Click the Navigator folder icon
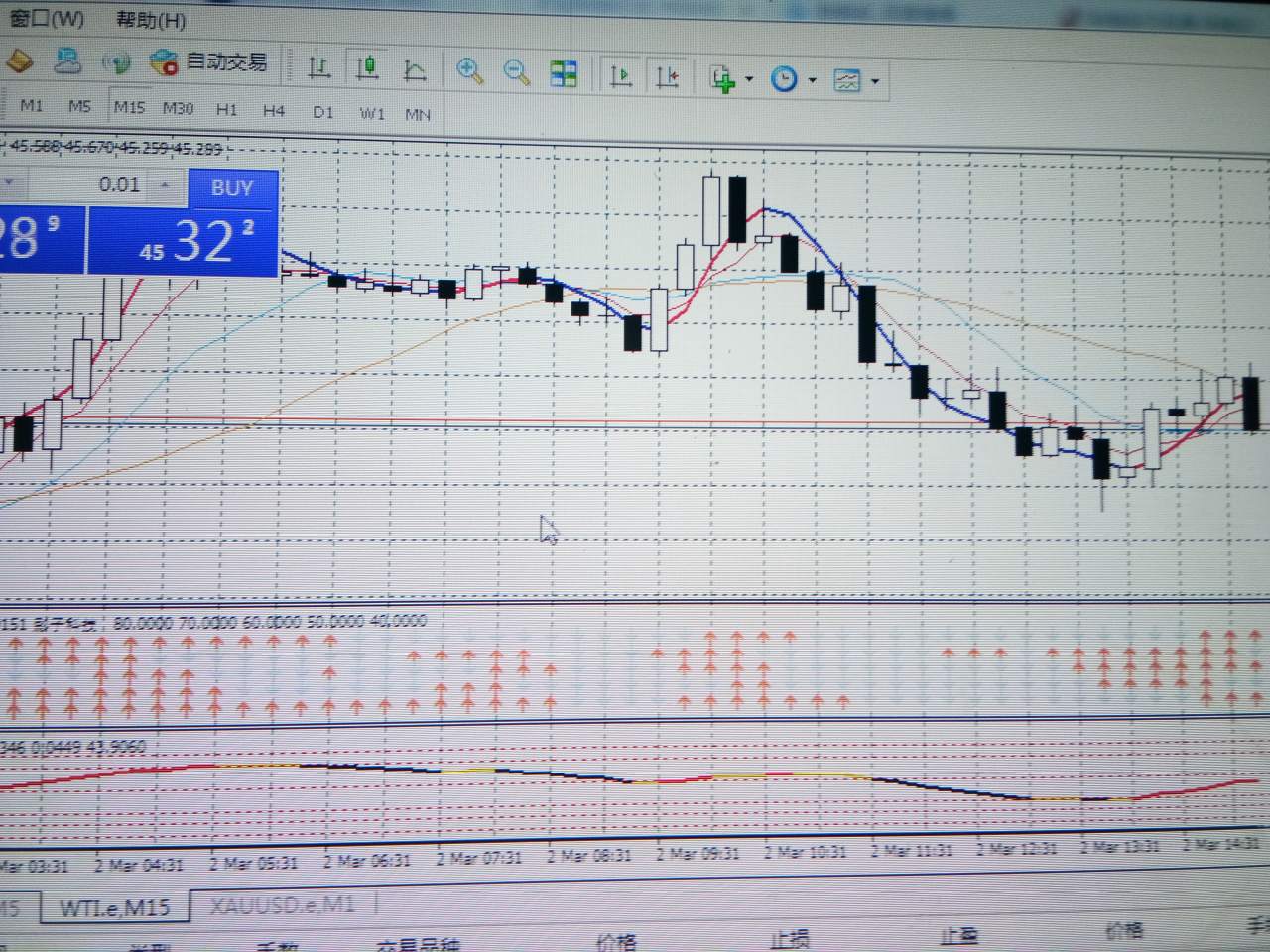This screenshot has width=1270, height=952. coord(20,62)
